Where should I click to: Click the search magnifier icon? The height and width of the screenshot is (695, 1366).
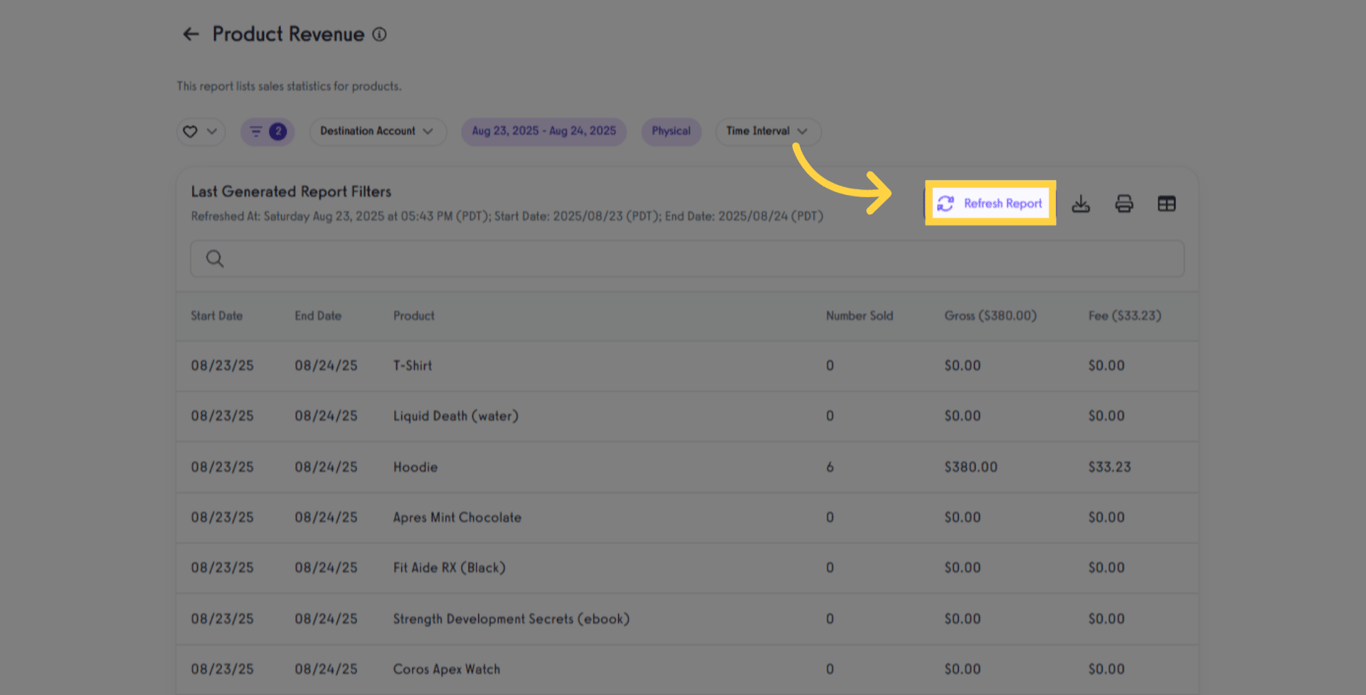coord(214,258)
